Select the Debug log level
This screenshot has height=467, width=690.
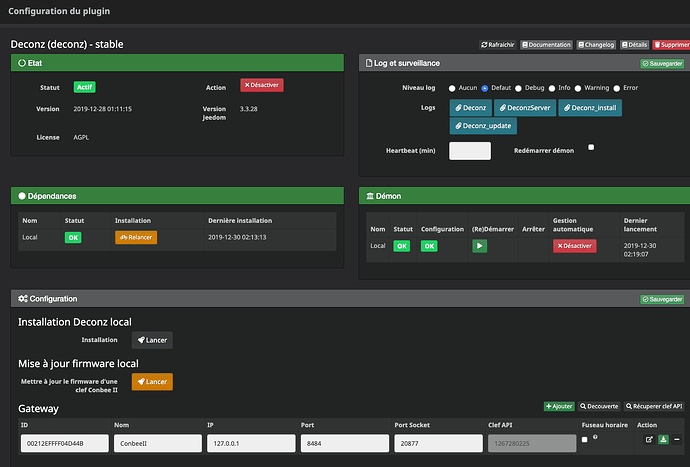pyautogui.click(x=519, y=88)
